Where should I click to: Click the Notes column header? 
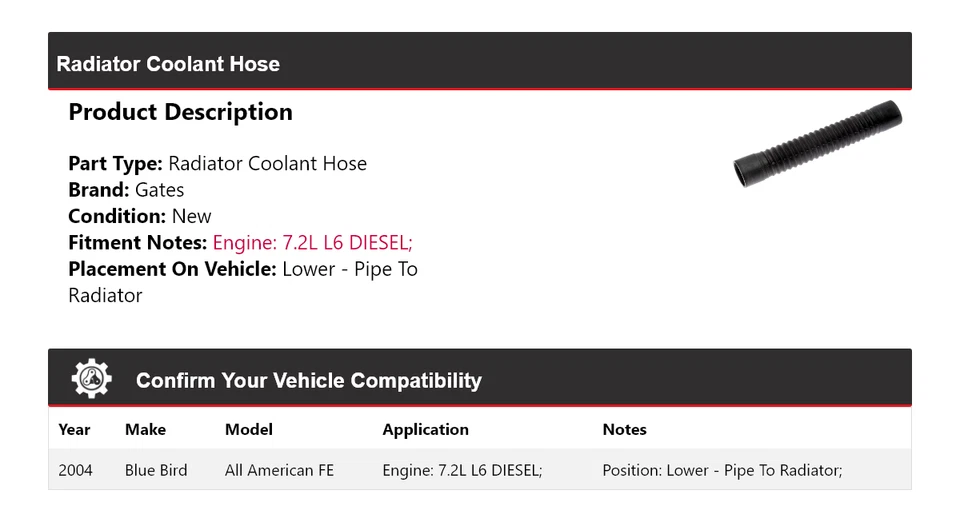click(x=624, y=429)
